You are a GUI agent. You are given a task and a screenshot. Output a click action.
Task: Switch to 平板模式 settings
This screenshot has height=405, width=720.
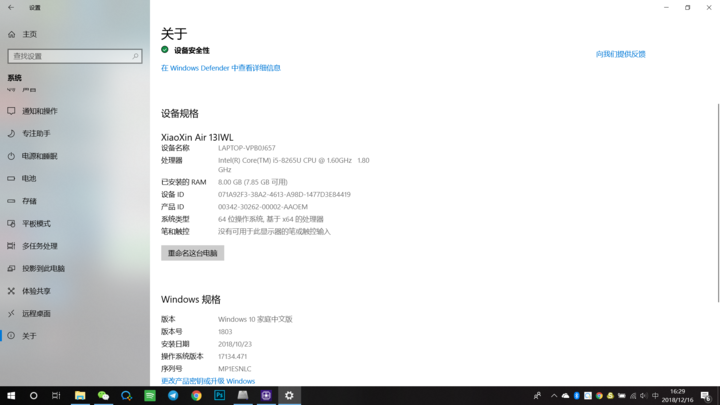pyautogui.click(x=36, y=224)
